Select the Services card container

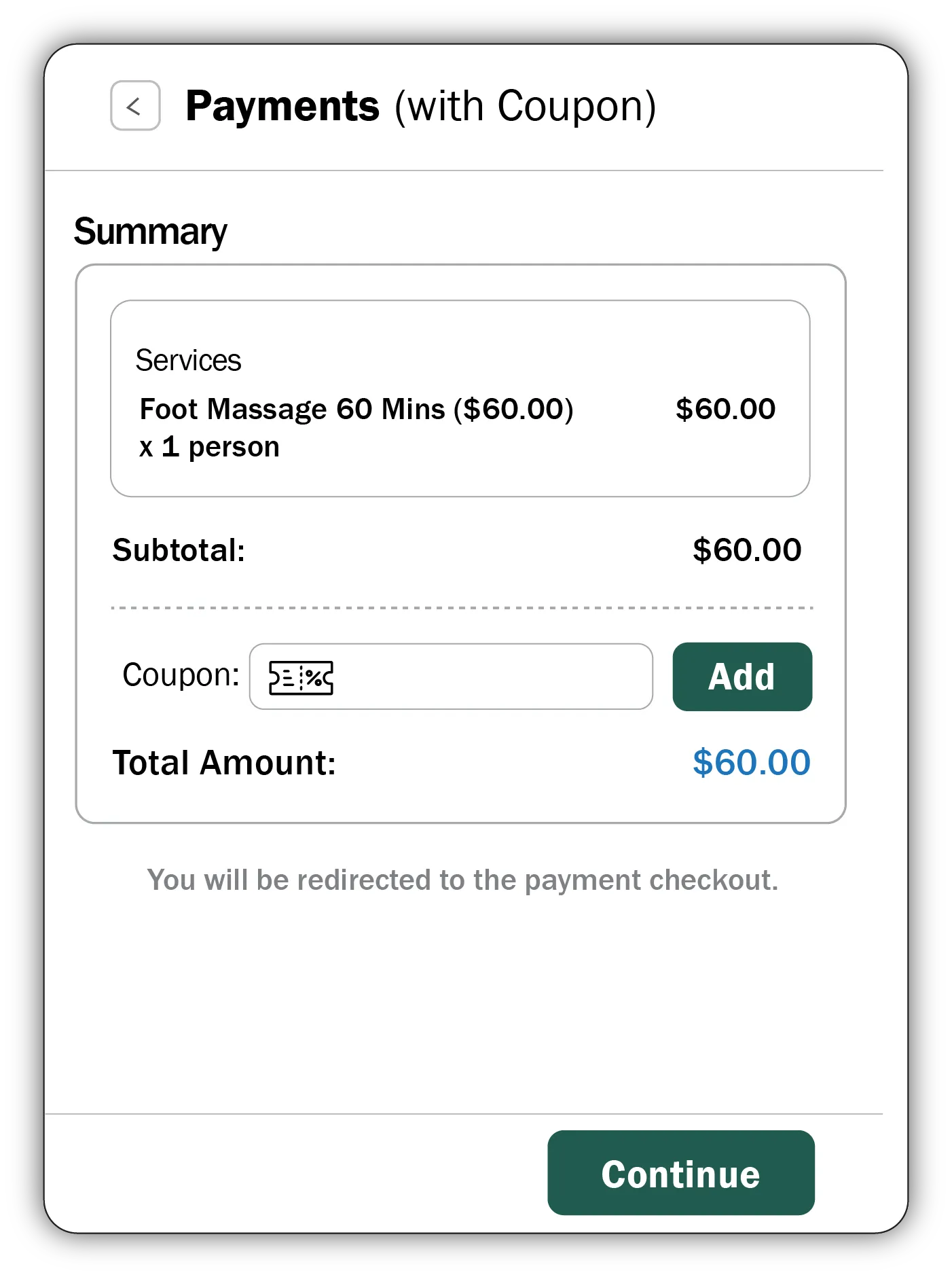460,397
